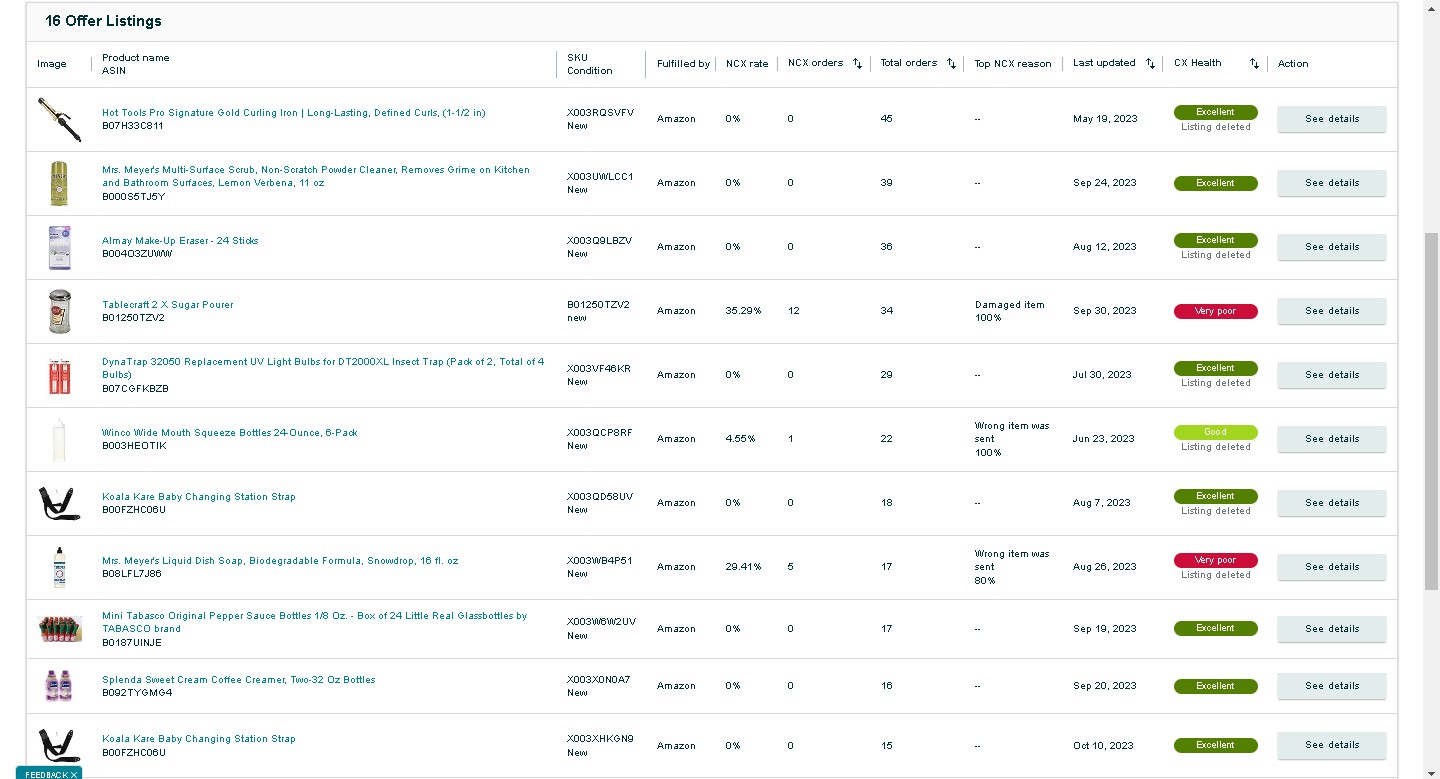Open Almay Make-Up Eraser product link

180,241
